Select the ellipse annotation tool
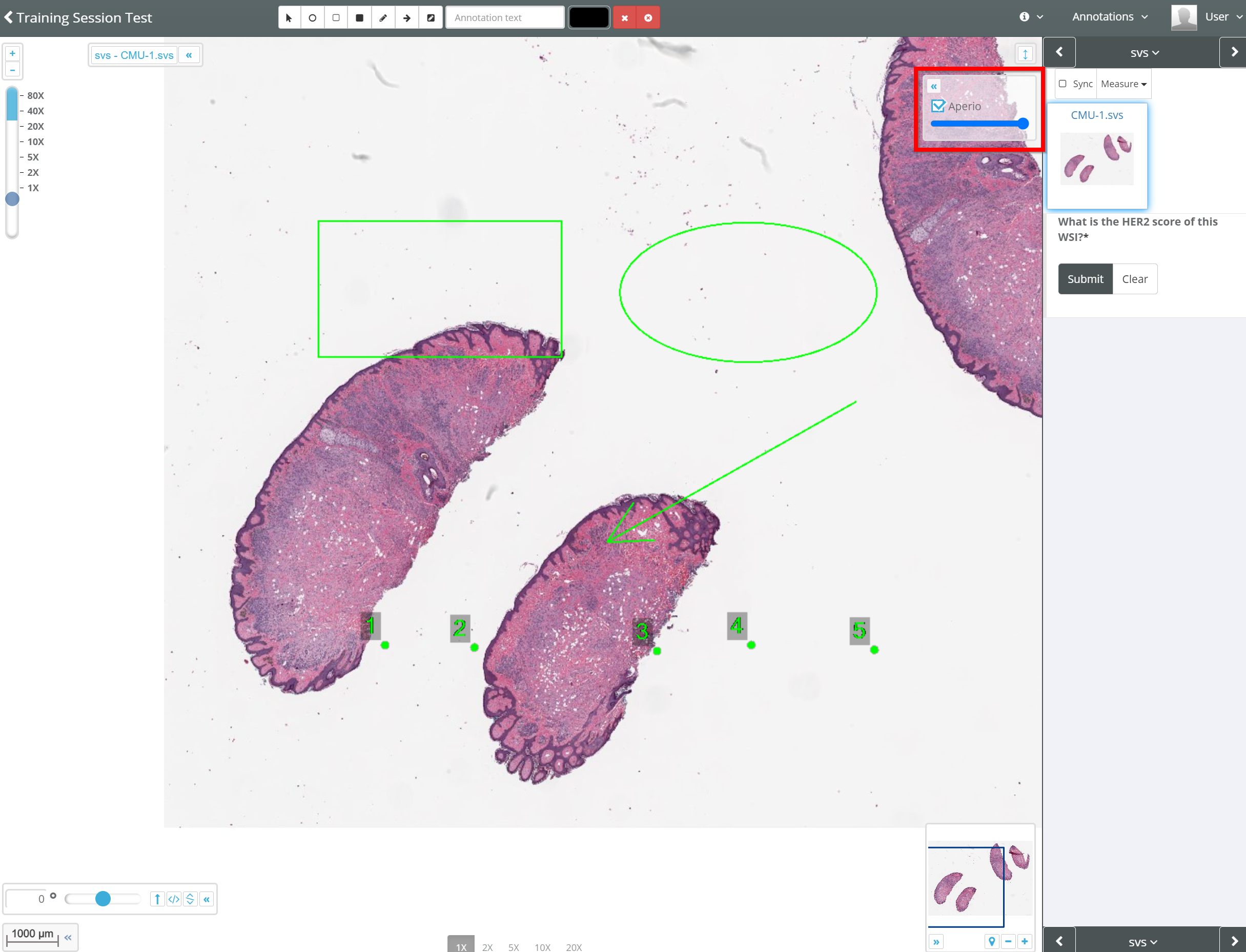This screenshot has height=952, width=1246. pyautogui.click(x=312, y=17)
